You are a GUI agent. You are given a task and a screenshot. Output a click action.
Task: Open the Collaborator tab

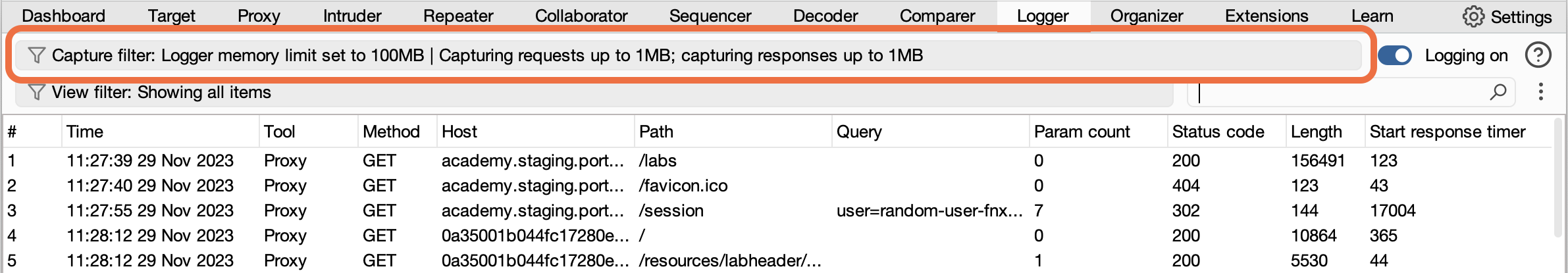[x=581, y=16]
